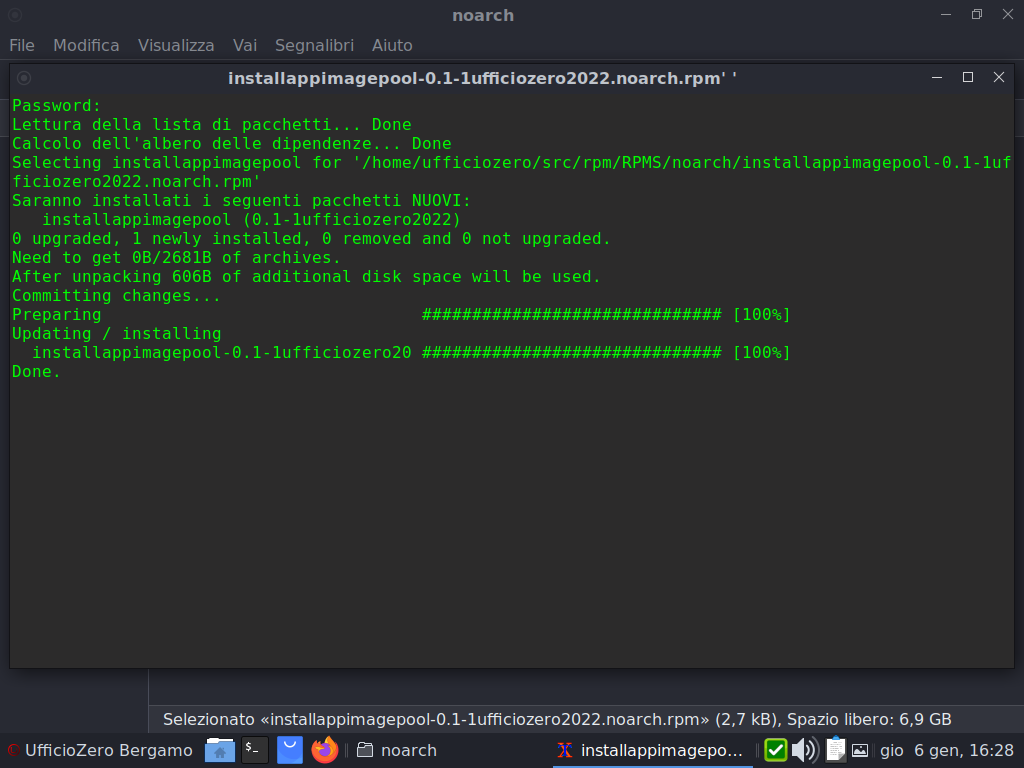Click the green checkmark update tray icon

(x=775, y=750)
